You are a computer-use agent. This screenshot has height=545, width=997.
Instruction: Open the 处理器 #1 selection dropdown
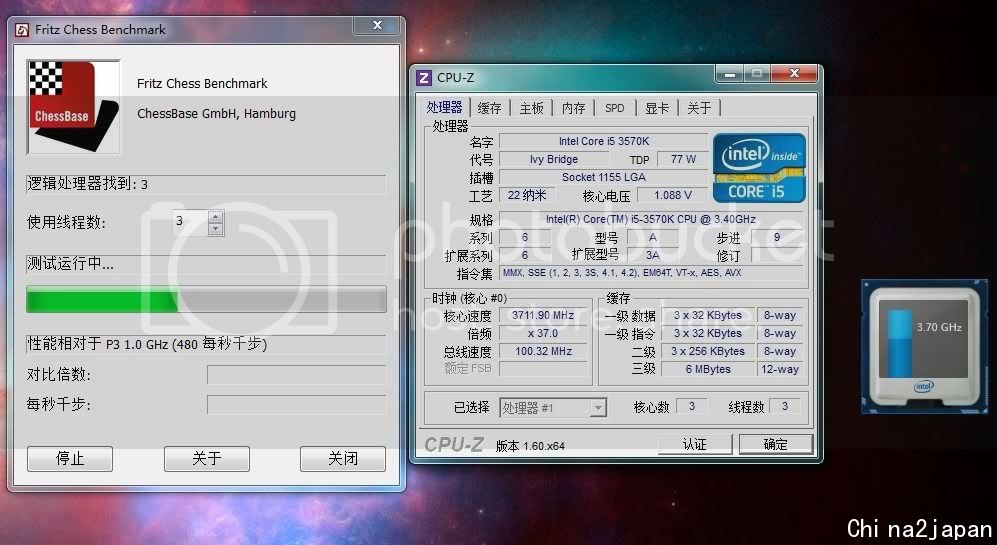[x=553, y=408]
